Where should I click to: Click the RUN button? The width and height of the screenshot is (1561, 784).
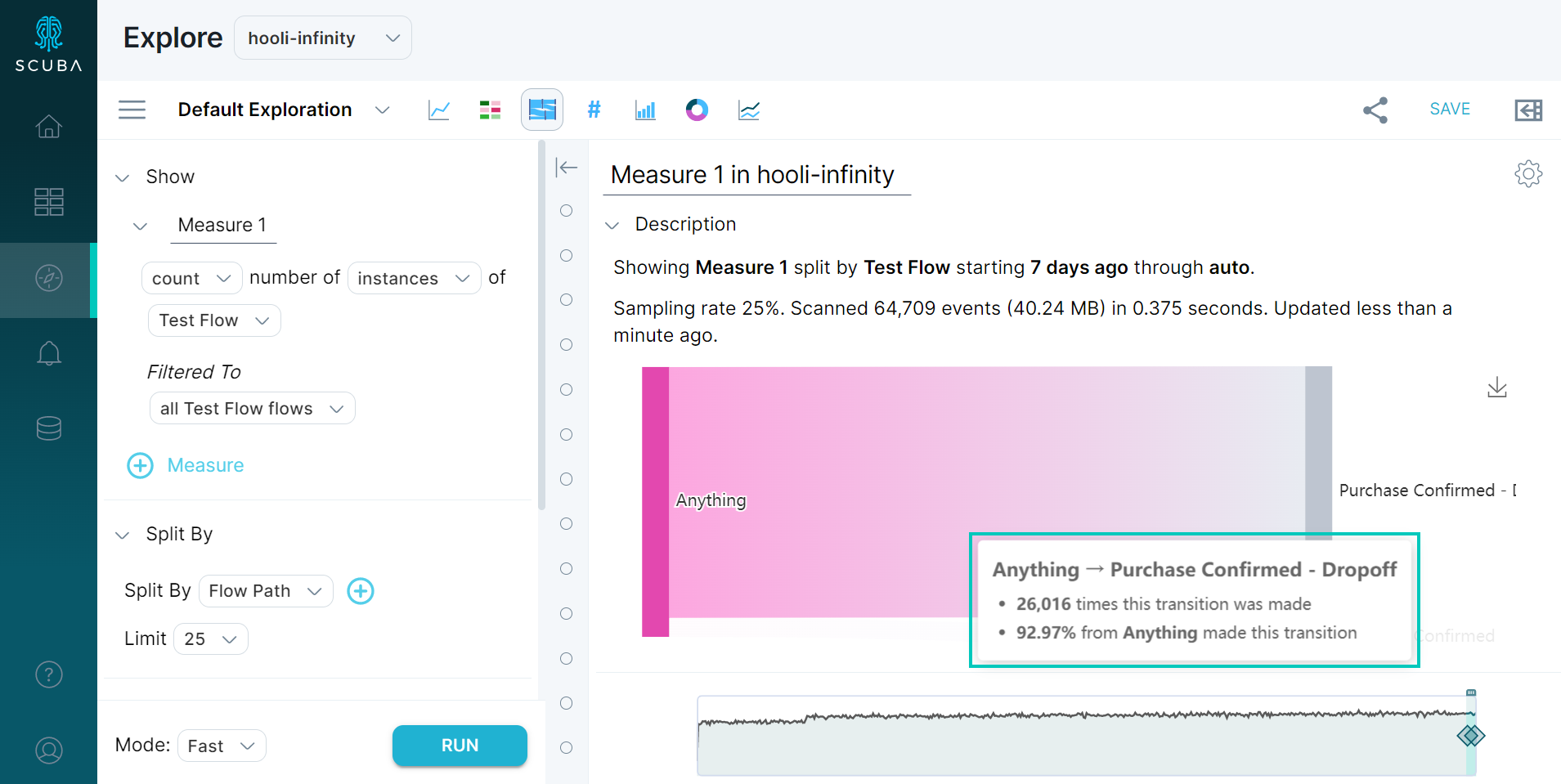(x=460, y=746)
